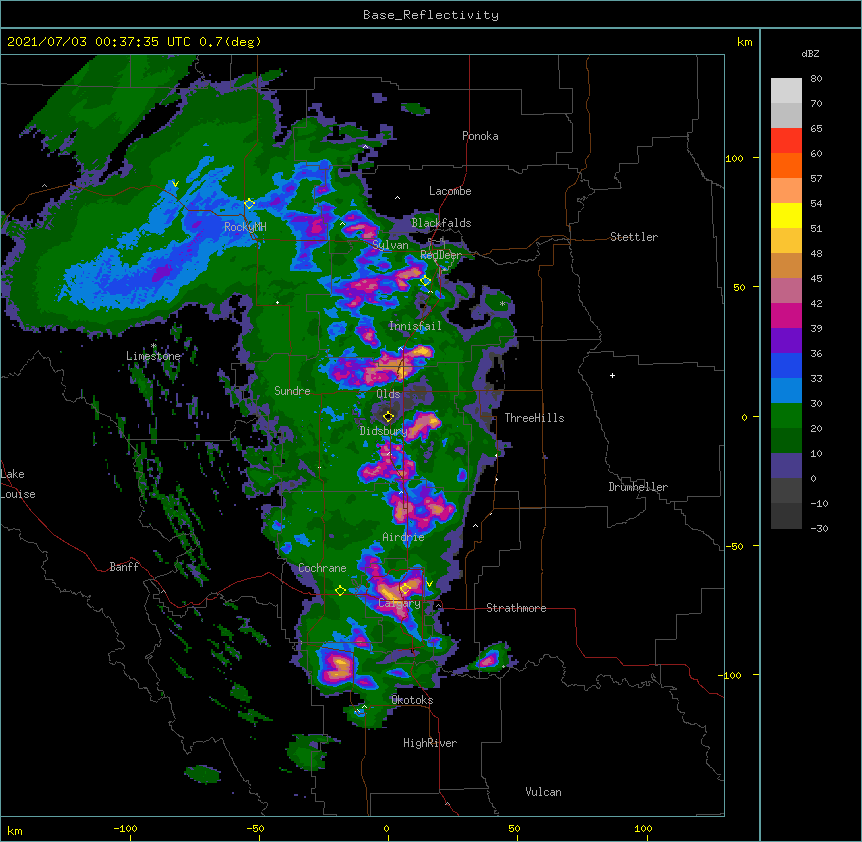Click the Strathmore label
The image size is (862, 842).
pos(516,608)
